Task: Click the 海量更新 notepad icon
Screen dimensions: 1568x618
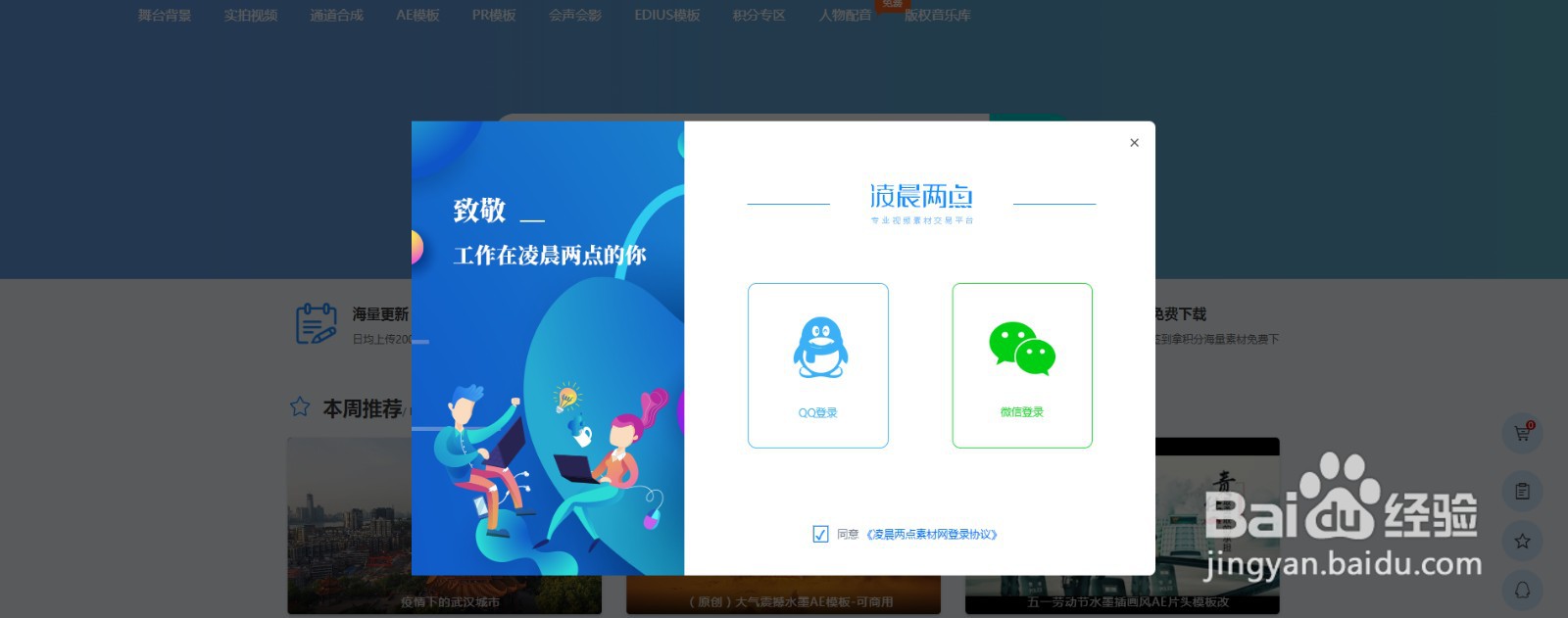Action: click(x=316, y=323)
